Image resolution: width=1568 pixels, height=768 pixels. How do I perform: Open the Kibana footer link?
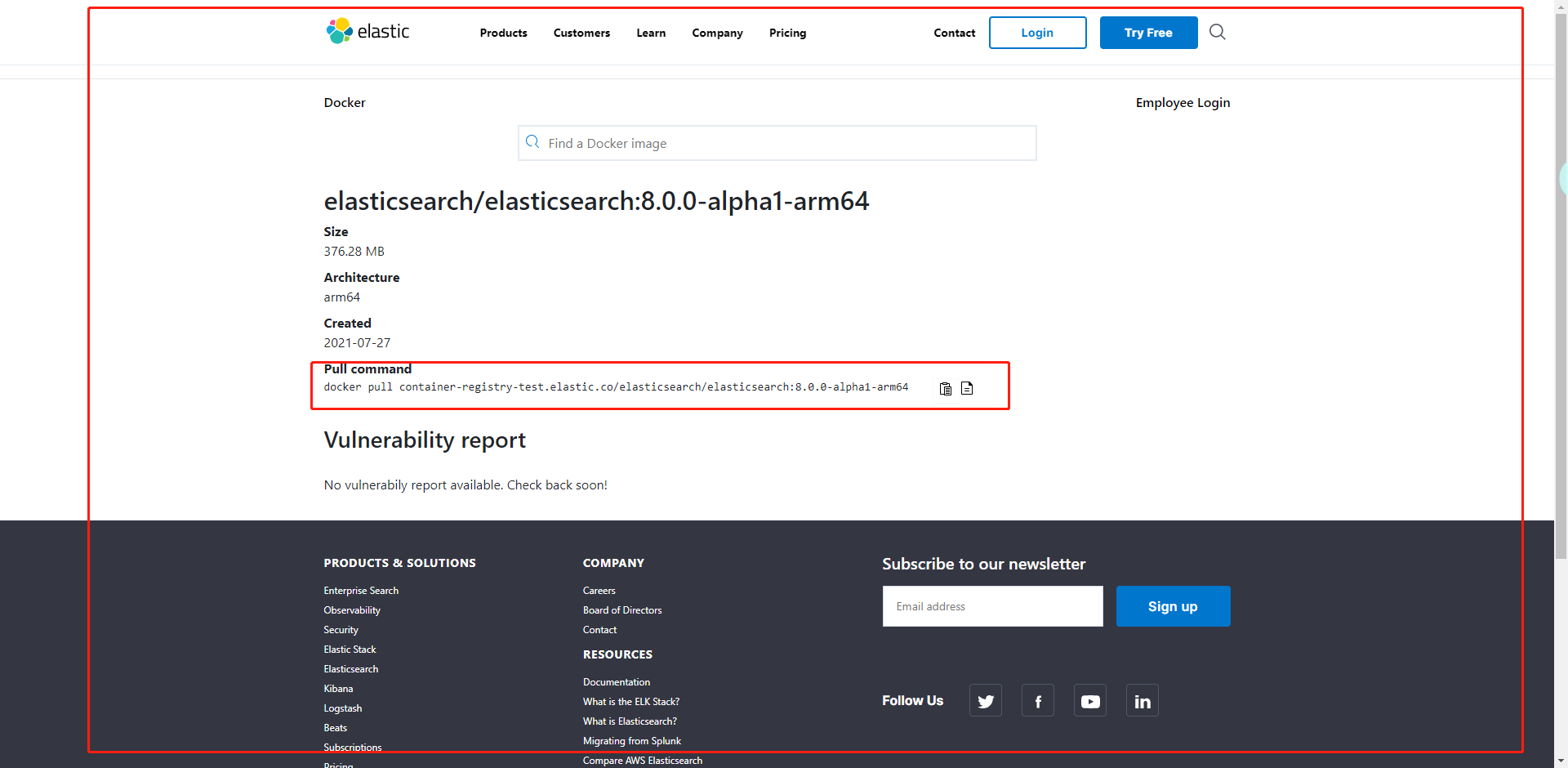point(338,689)
